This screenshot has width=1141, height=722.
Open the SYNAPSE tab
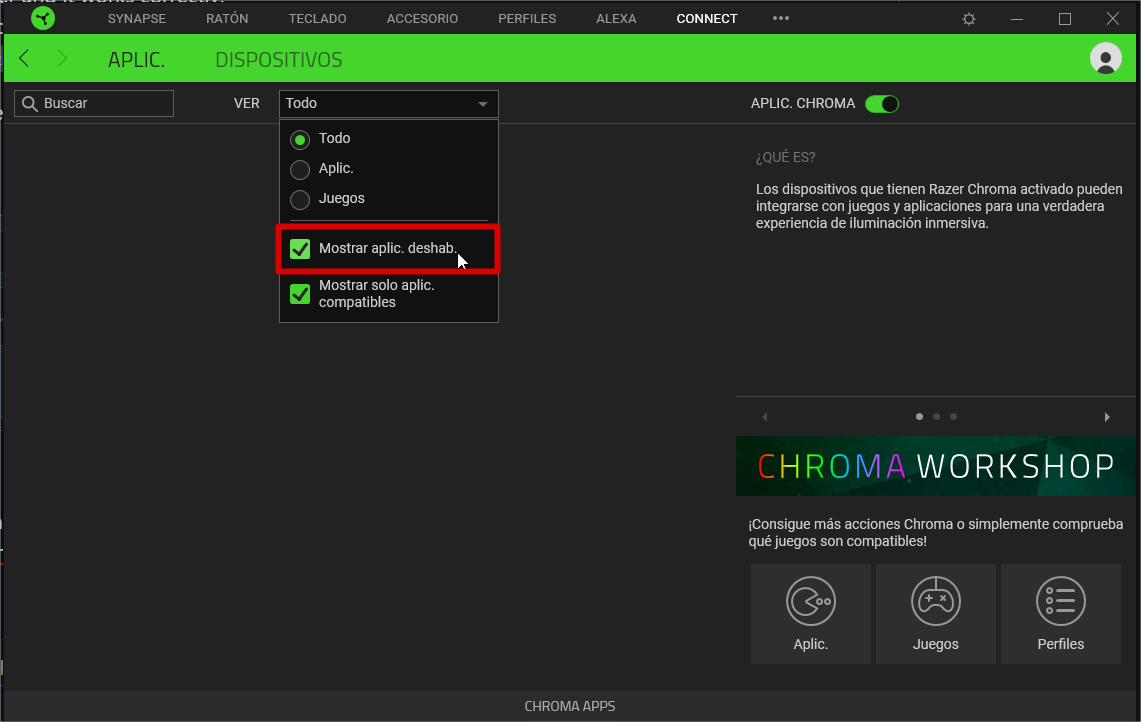pos(137,18)
